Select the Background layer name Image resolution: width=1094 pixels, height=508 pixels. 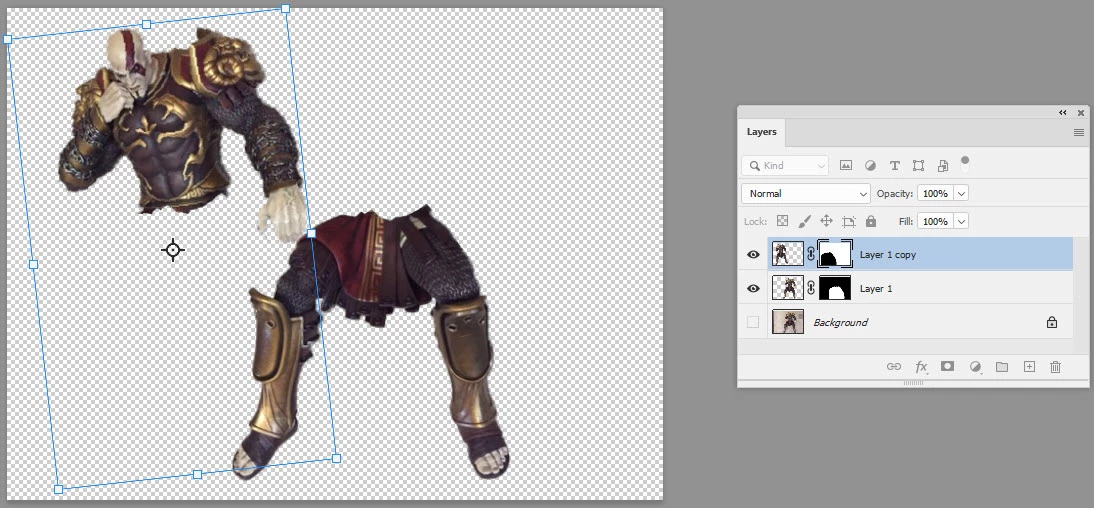[x=840, y=322]
